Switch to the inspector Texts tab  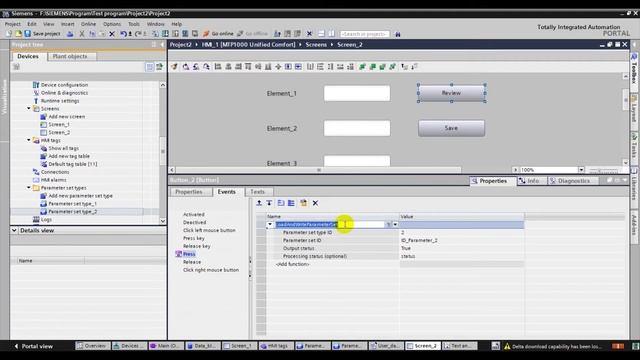258,192
